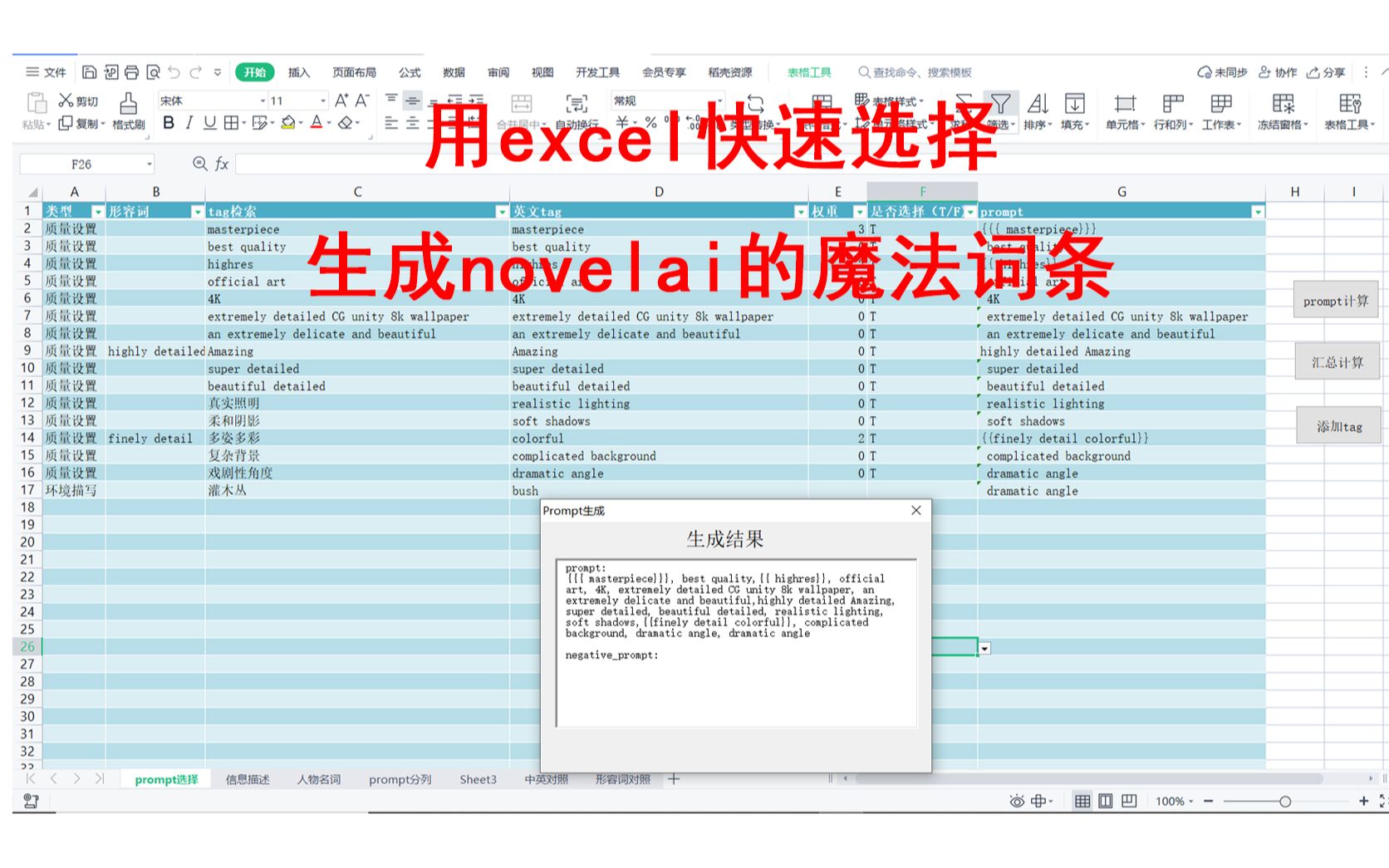
Task: Open Print Preview icon
Action: 153,72
